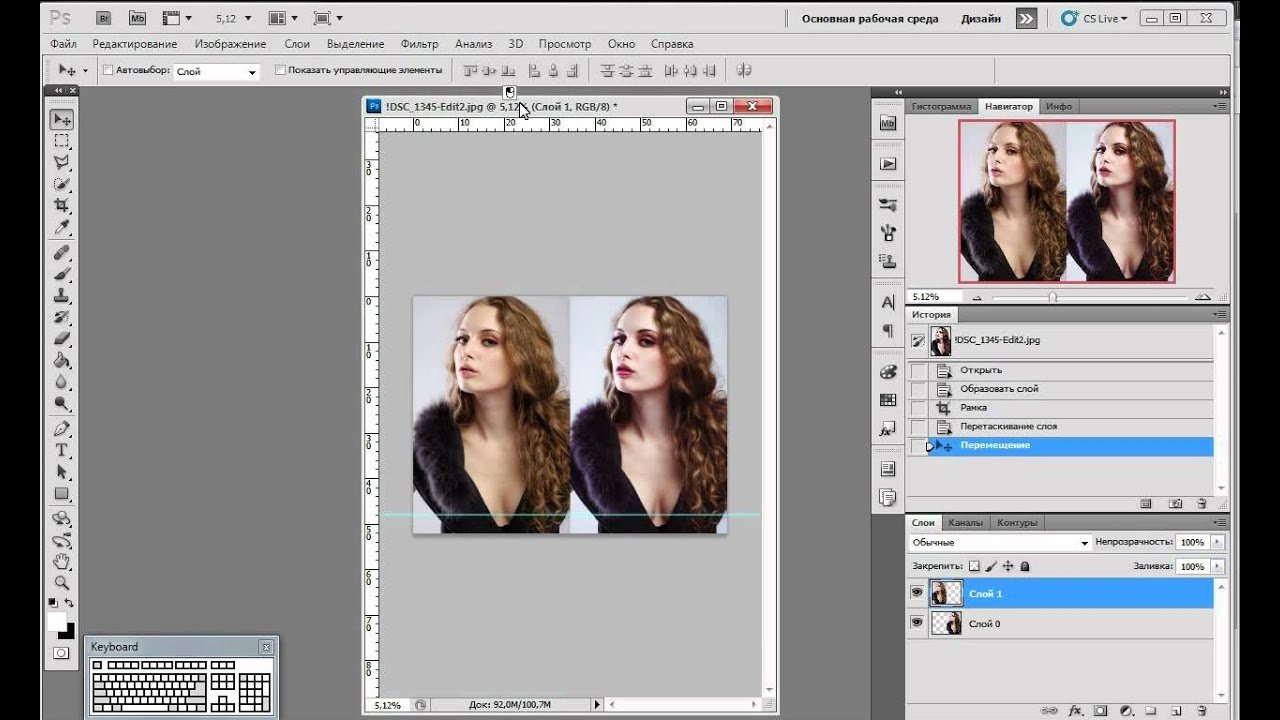Toggle lock image pixels brush icon
Screen dimensions: 1280x720
coord(991,566)
